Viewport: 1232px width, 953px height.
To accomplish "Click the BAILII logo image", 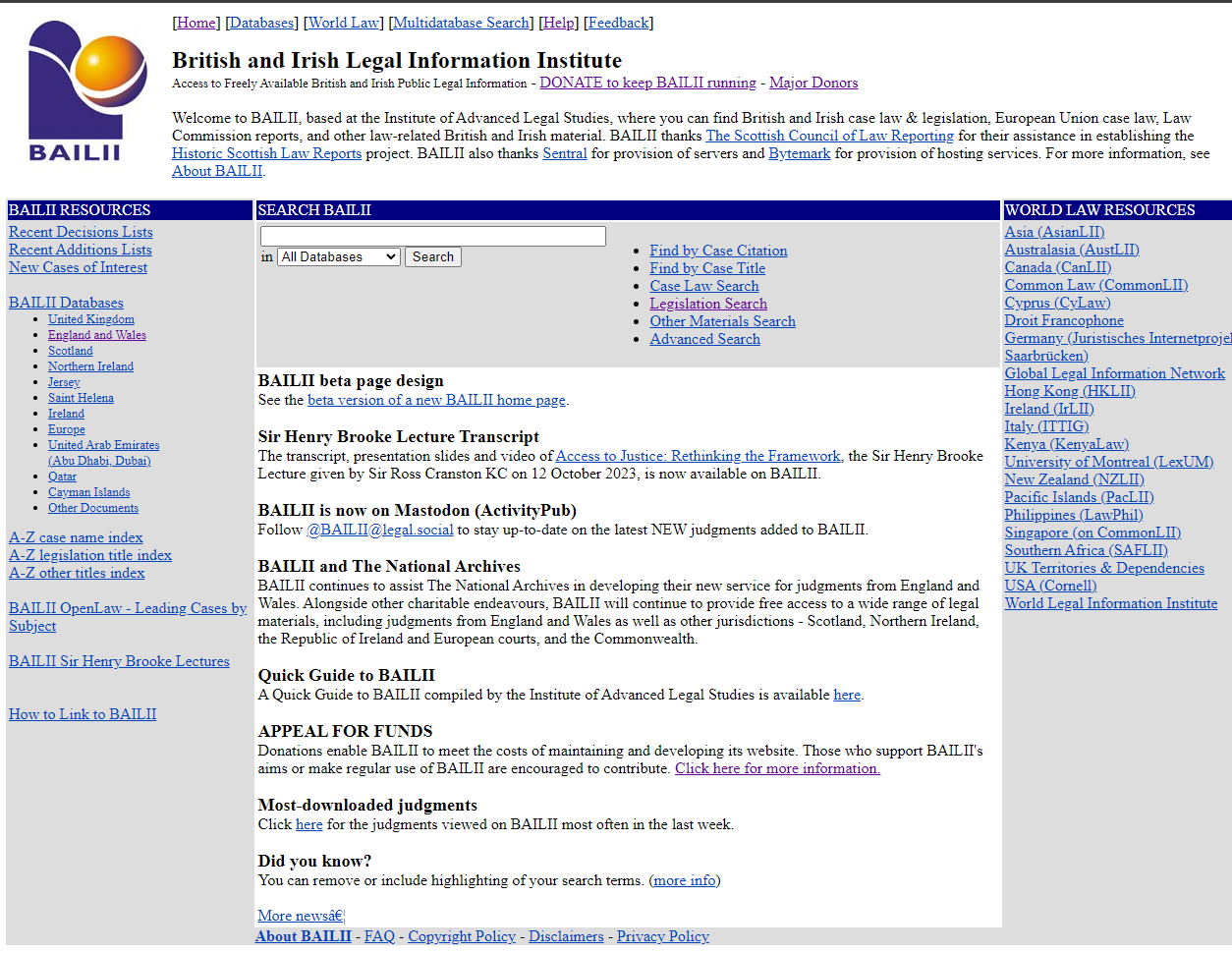I will coord(87,90).
